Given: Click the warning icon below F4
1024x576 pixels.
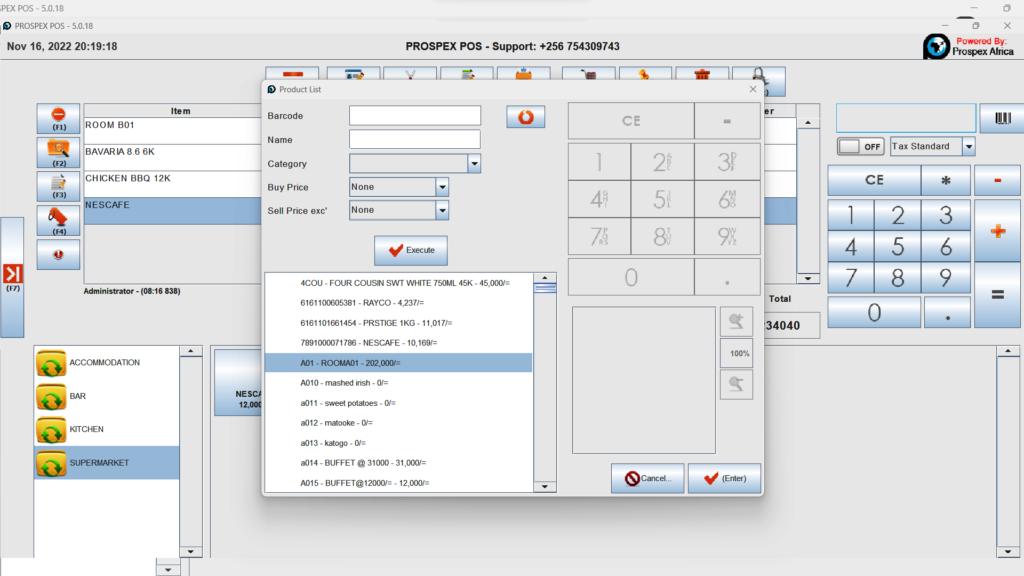Looking at the screenshot, I should pos(58,254).
